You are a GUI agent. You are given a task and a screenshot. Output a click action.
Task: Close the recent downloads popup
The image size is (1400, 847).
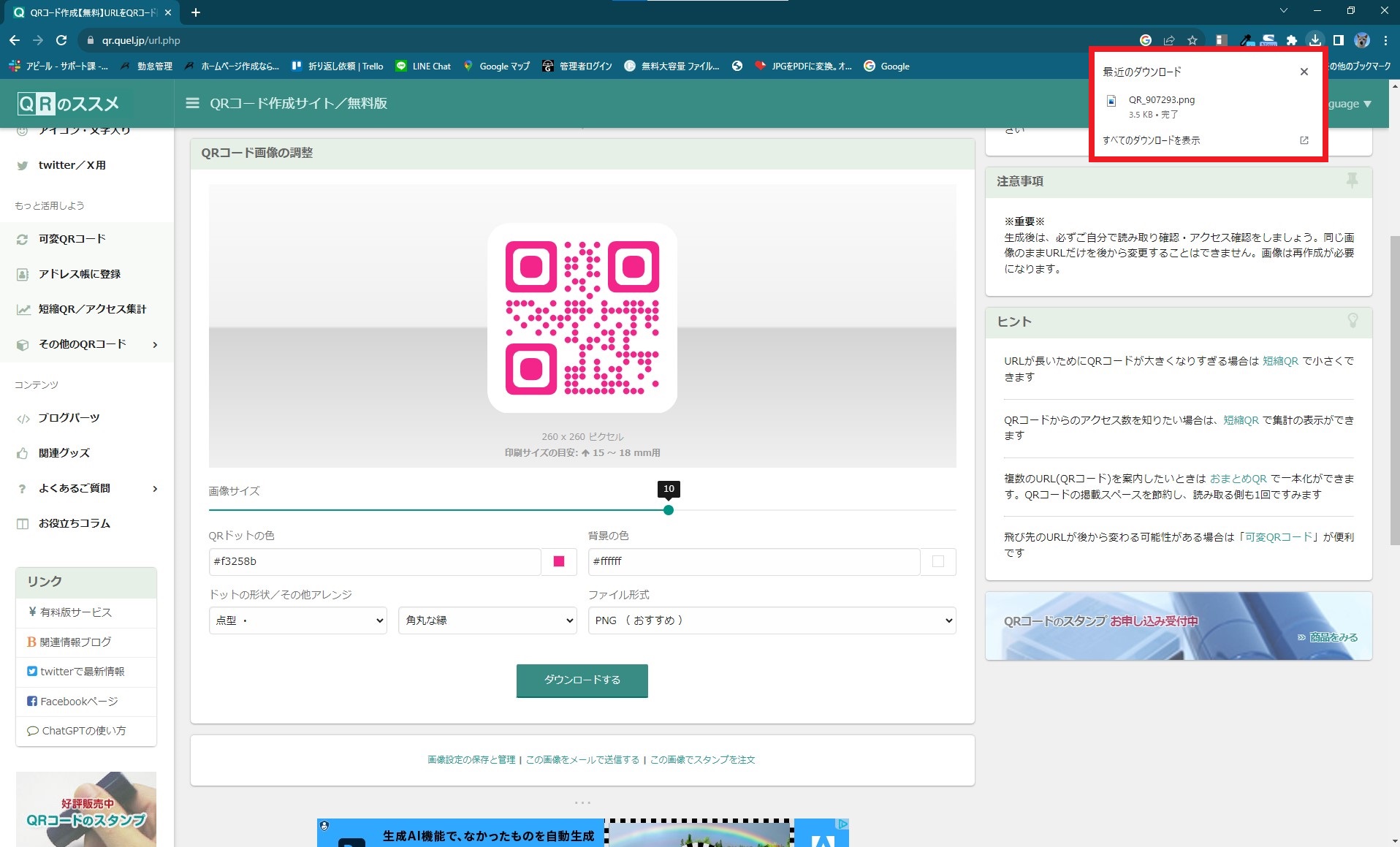point(1304,72)
